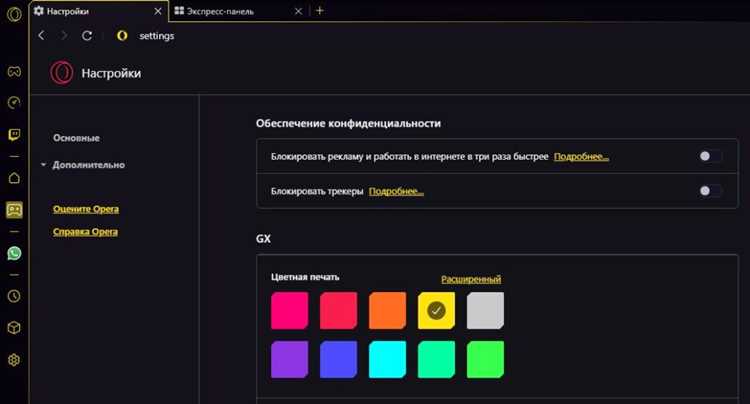Select the light gray color swatch
This screenshot has height=404, width=750.
click(485, 311)
